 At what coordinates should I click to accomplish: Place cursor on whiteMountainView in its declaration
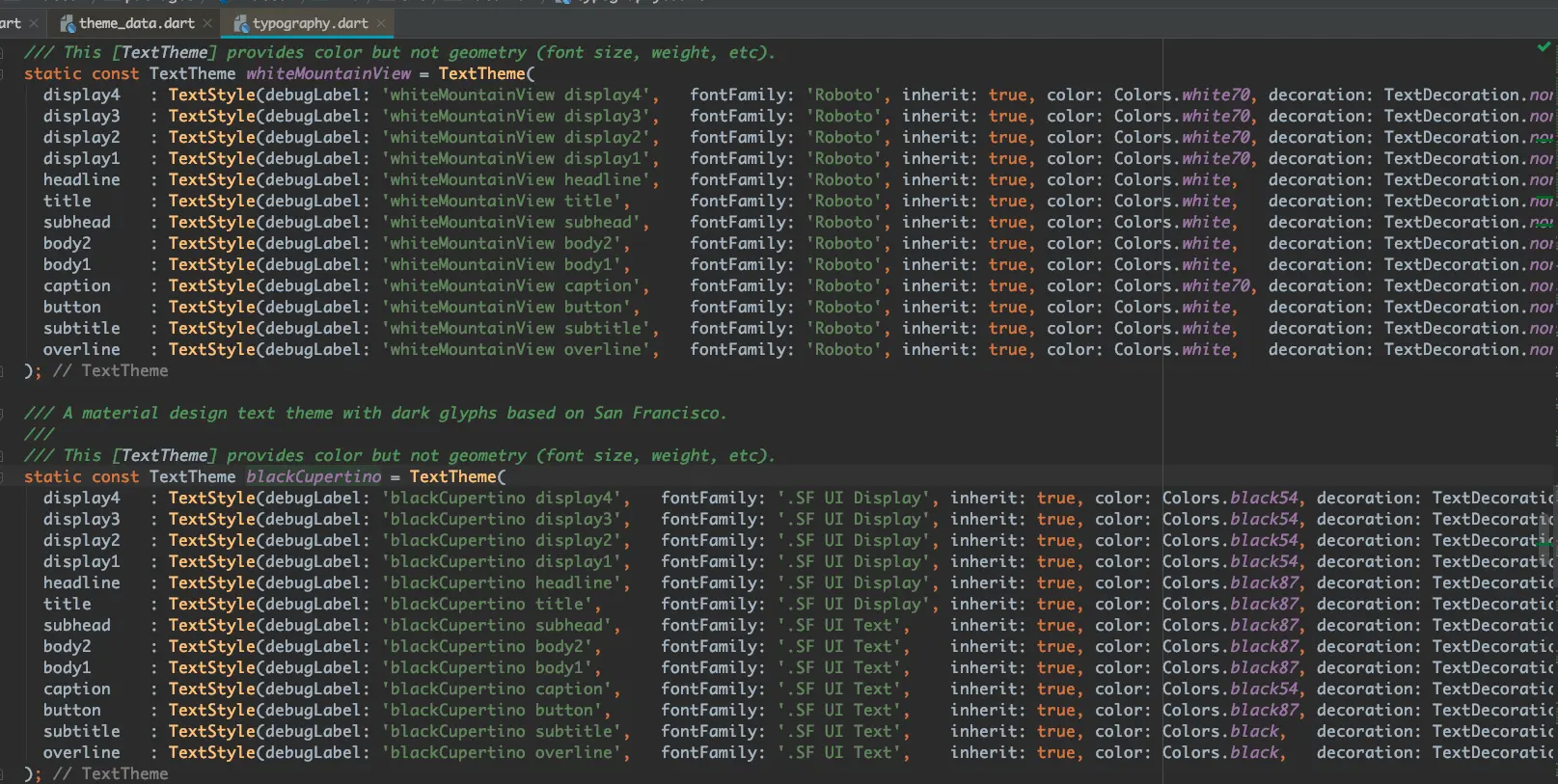point(328,74)
